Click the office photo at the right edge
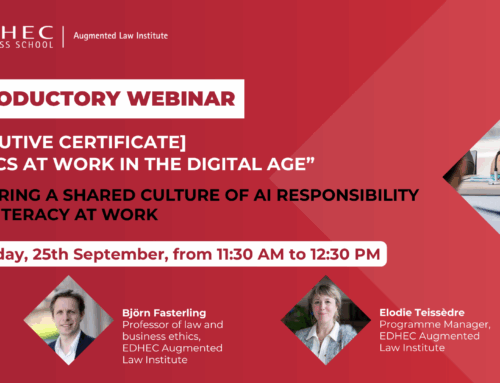Screen dimensions: 500x383 click(471, 177)
